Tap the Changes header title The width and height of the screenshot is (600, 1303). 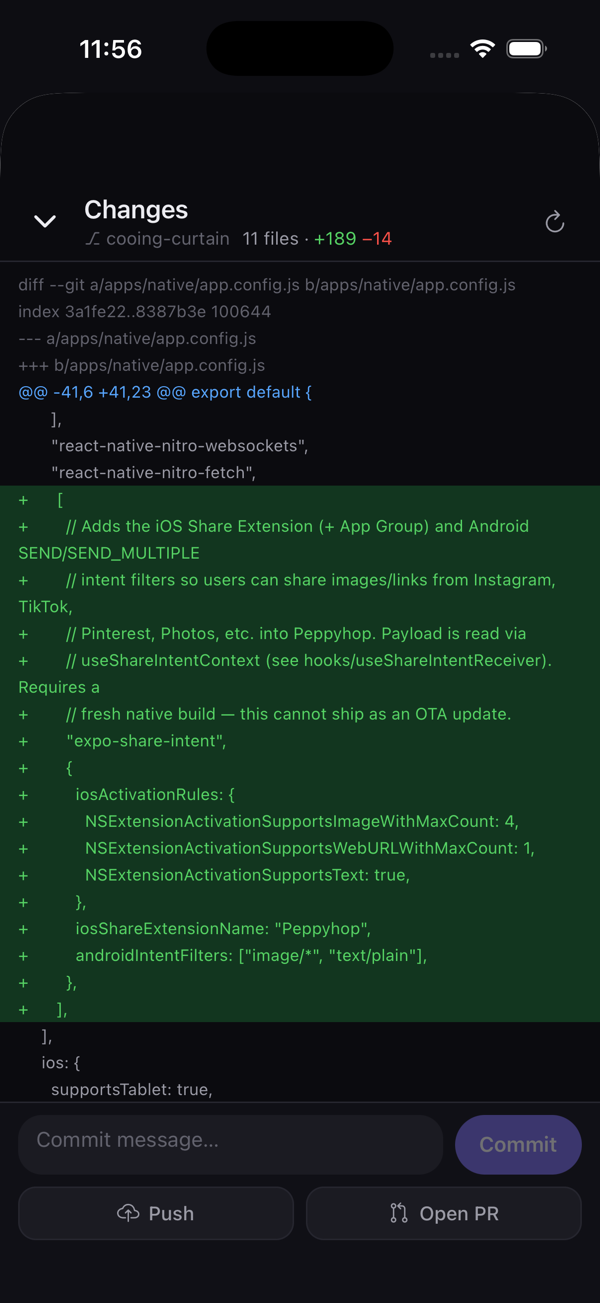(x=136, y=210)
